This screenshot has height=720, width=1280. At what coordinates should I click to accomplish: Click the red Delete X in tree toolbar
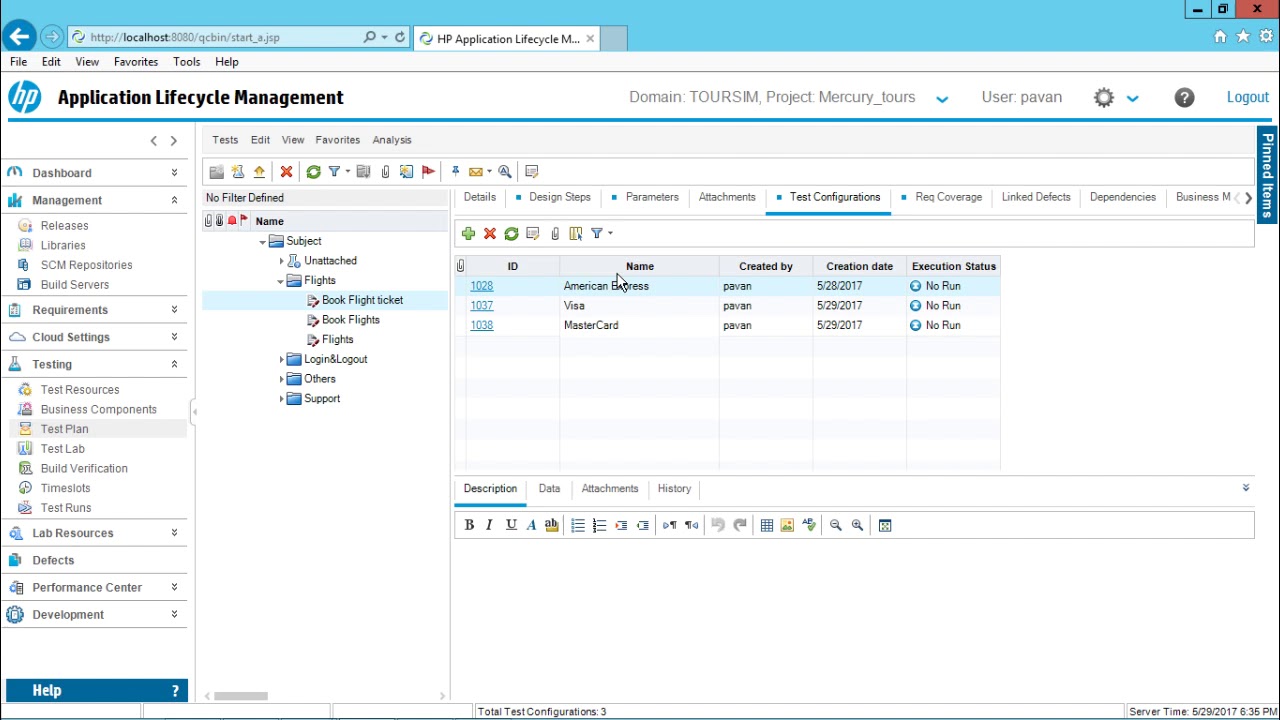click(x=286, y=172)
